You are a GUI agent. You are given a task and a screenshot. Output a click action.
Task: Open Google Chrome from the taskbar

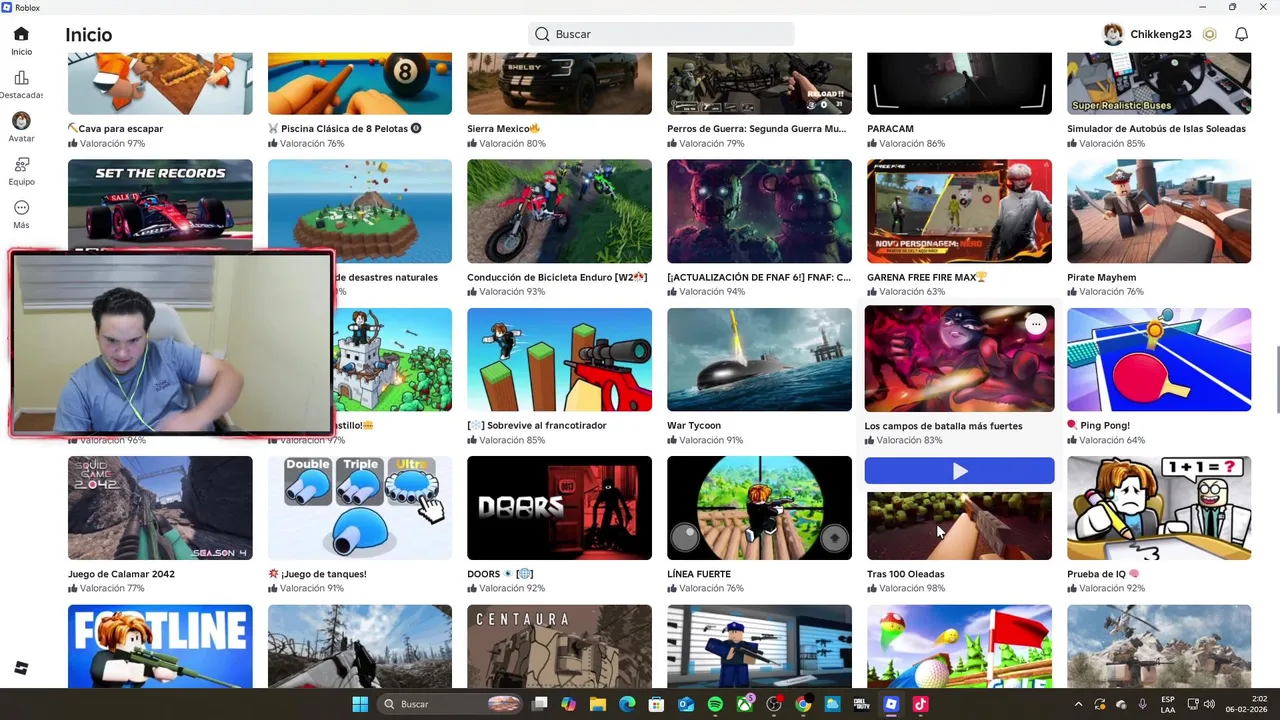(803, 704)
